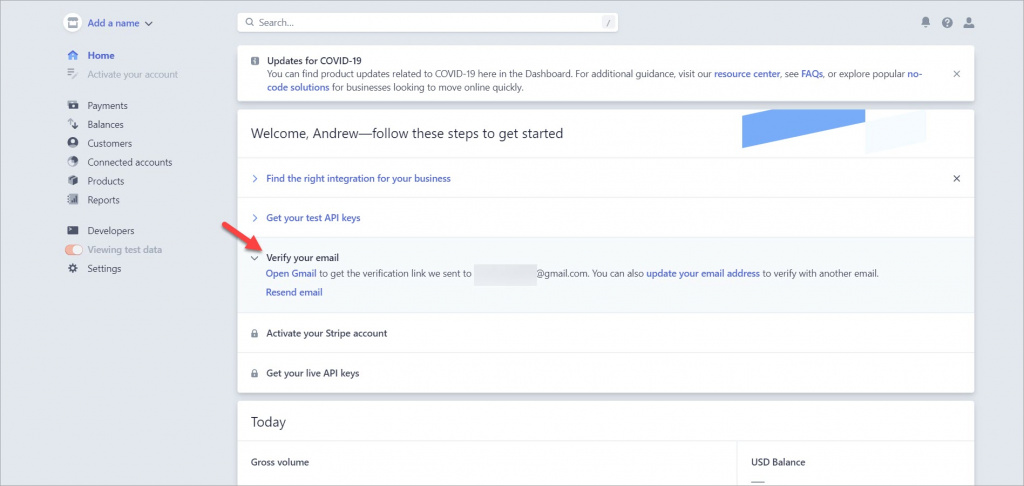Screen dimensions: 1024x486
Task: Open Settings in sidebar
Action: pos(104,269)
